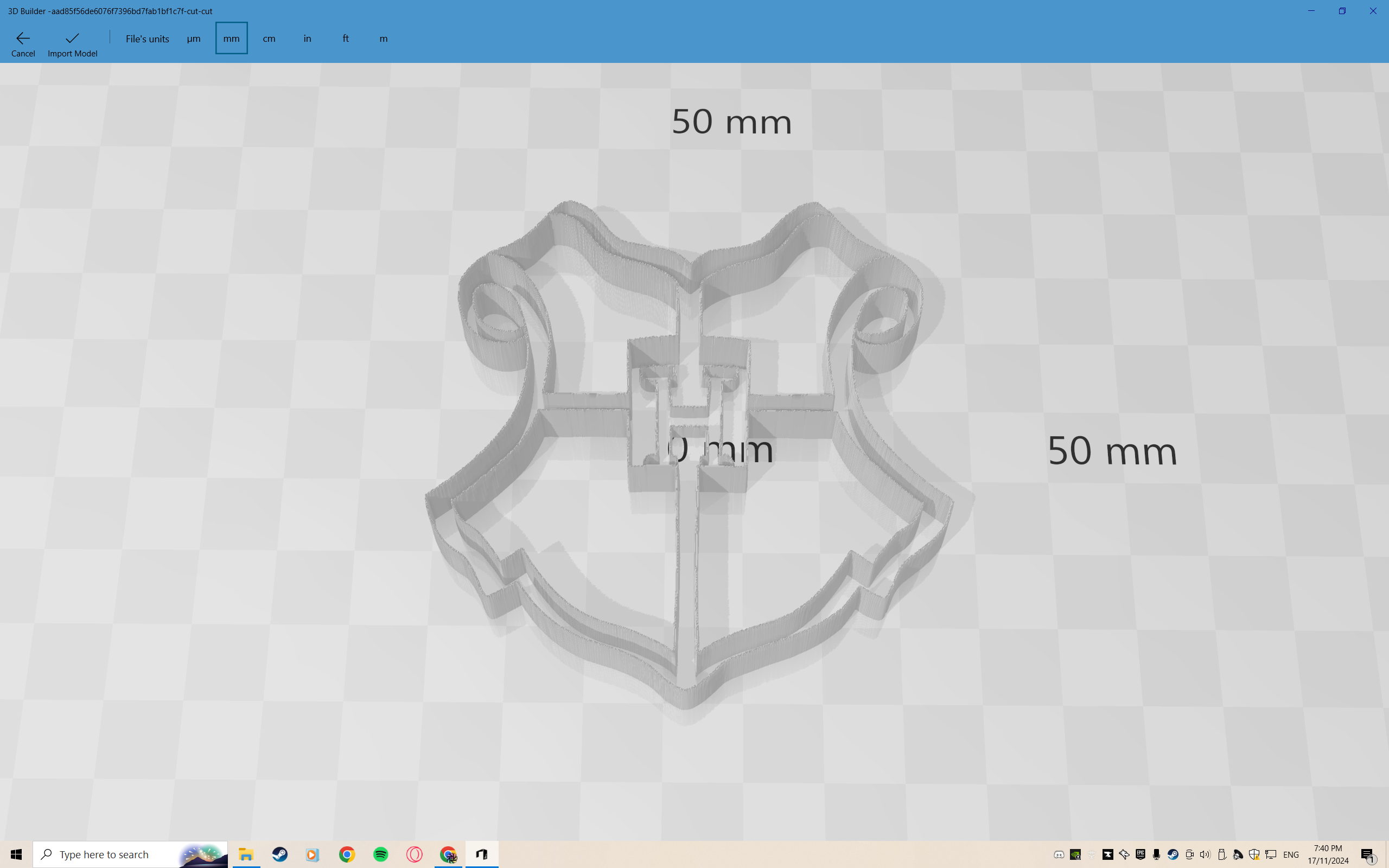Launch Google Chrome from the taskbar
The image size is (1389, 868).
pyautogui.click(x=347, y=855)
